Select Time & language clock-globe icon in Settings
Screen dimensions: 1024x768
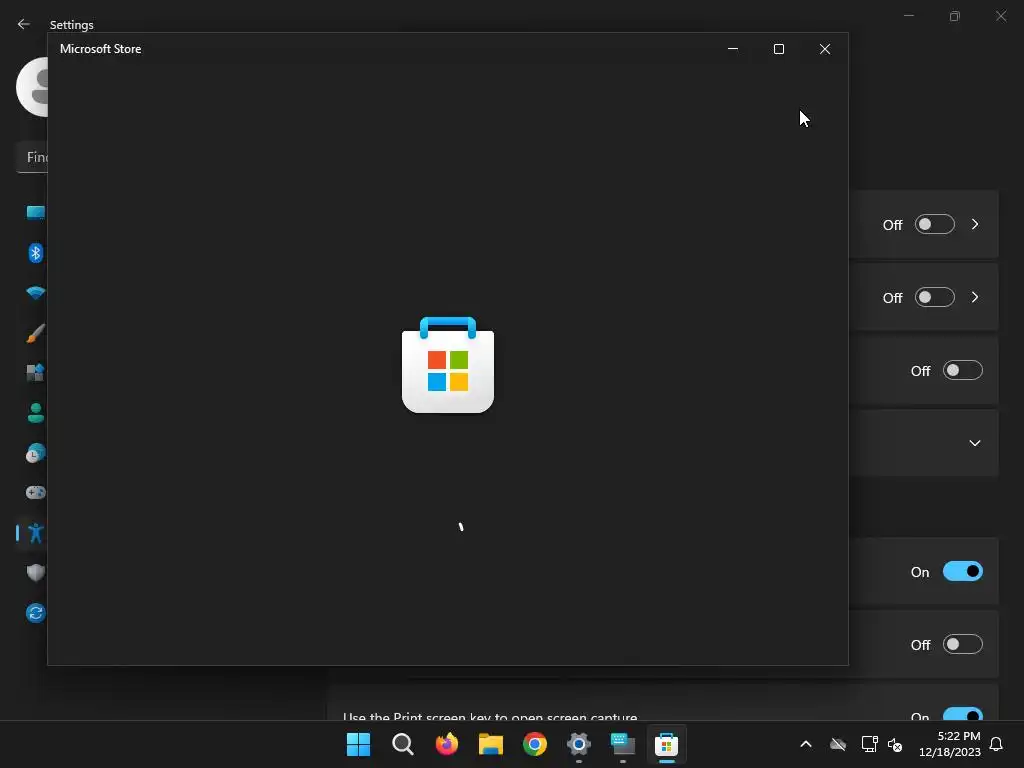coord(36,453)
